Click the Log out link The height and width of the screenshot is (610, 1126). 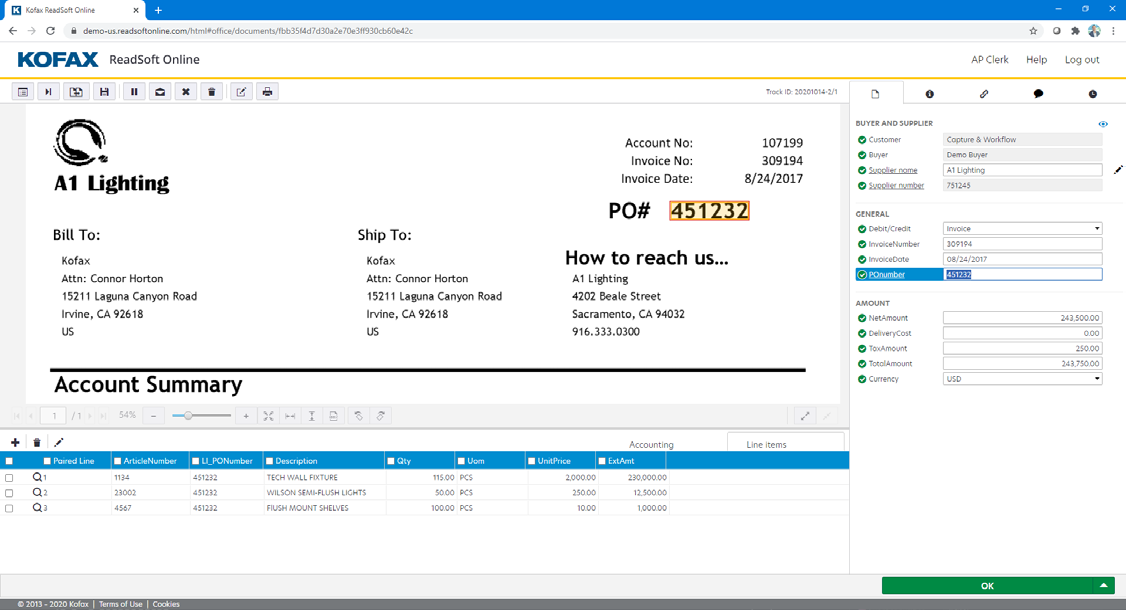1081,60
